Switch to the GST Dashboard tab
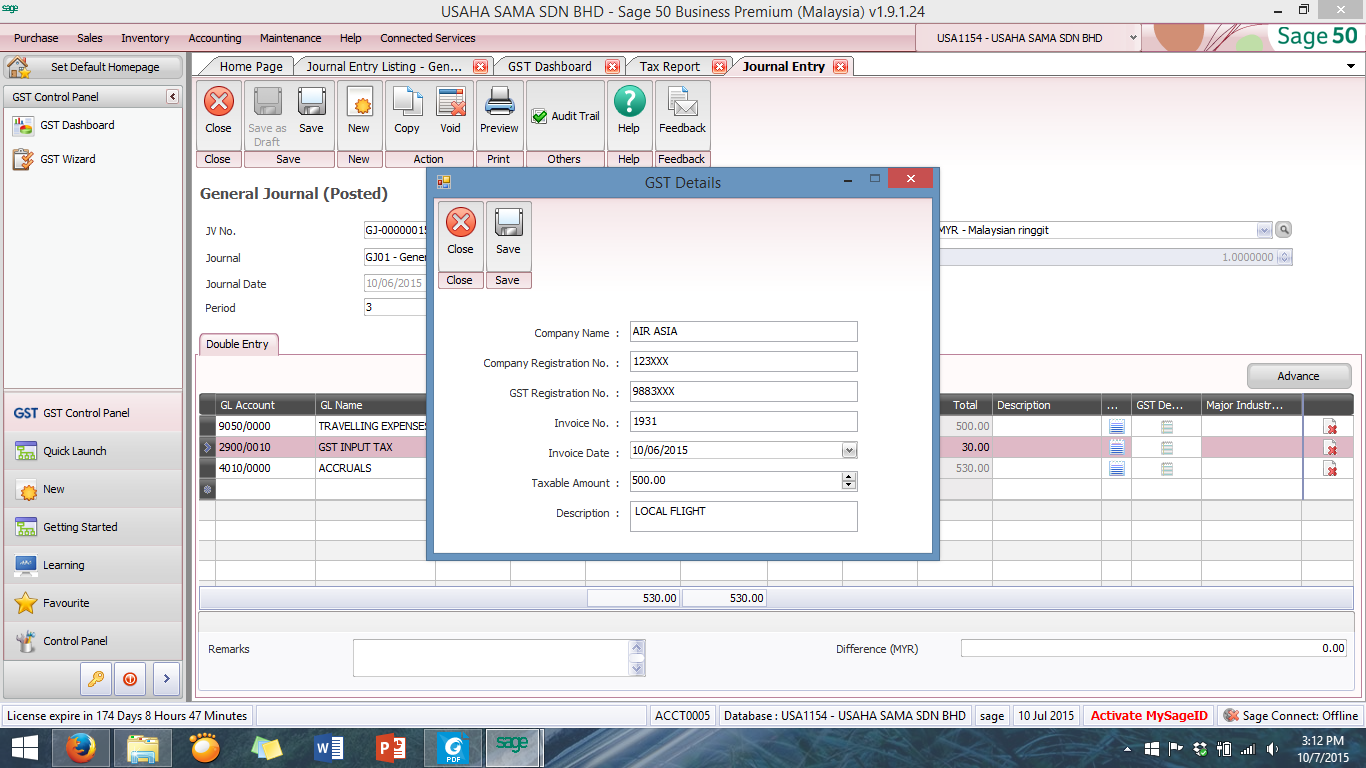Image resolution: width=1366 pixels, height=768 pixels. pyautogui.click(x=550, y=66)
